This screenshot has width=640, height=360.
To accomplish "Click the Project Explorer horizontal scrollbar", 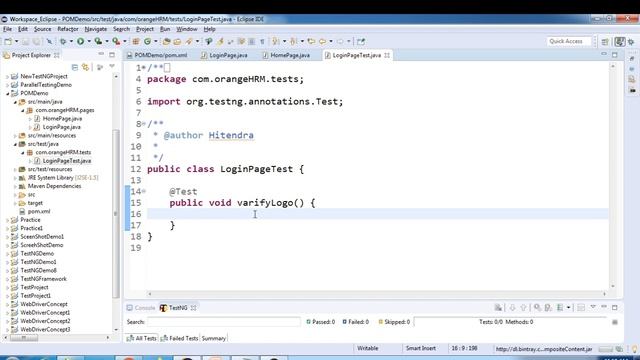I will coord(24,338).
